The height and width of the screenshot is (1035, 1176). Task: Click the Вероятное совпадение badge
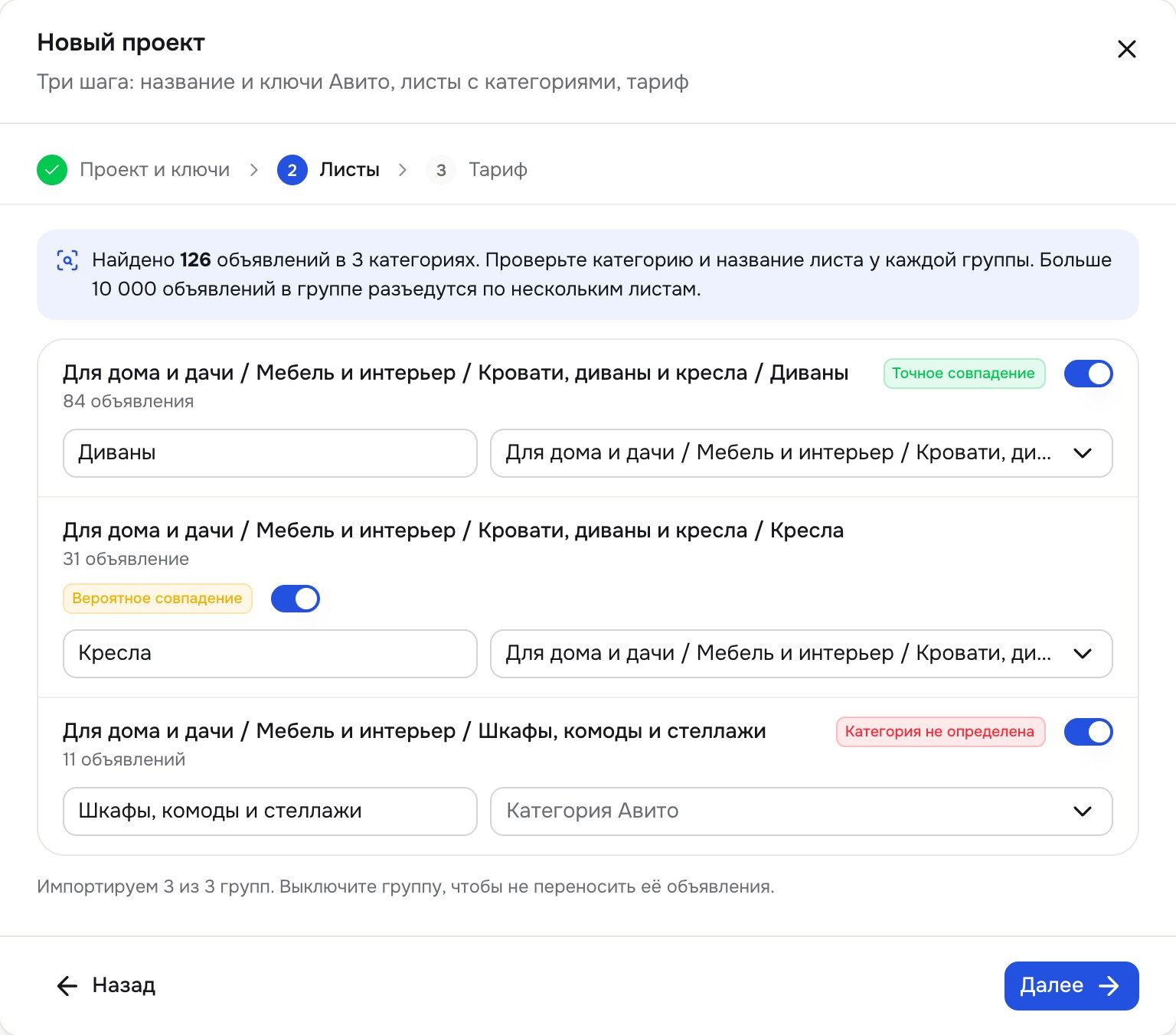pos(158,599)
